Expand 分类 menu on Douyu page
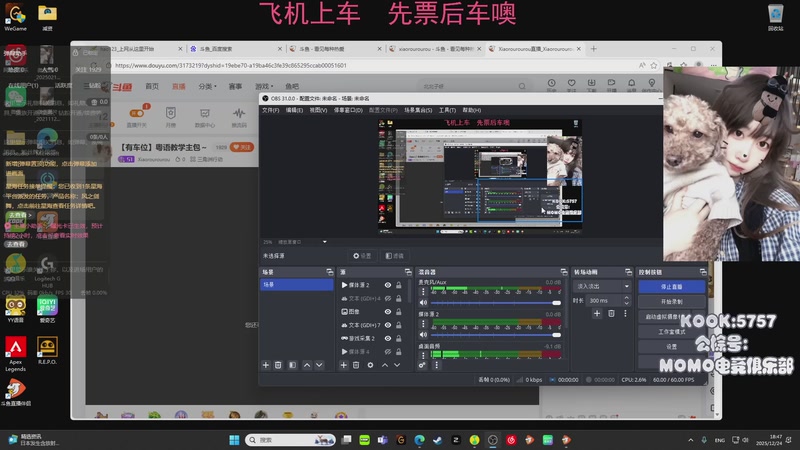This screenshot has width=800, height=450. 207,86
